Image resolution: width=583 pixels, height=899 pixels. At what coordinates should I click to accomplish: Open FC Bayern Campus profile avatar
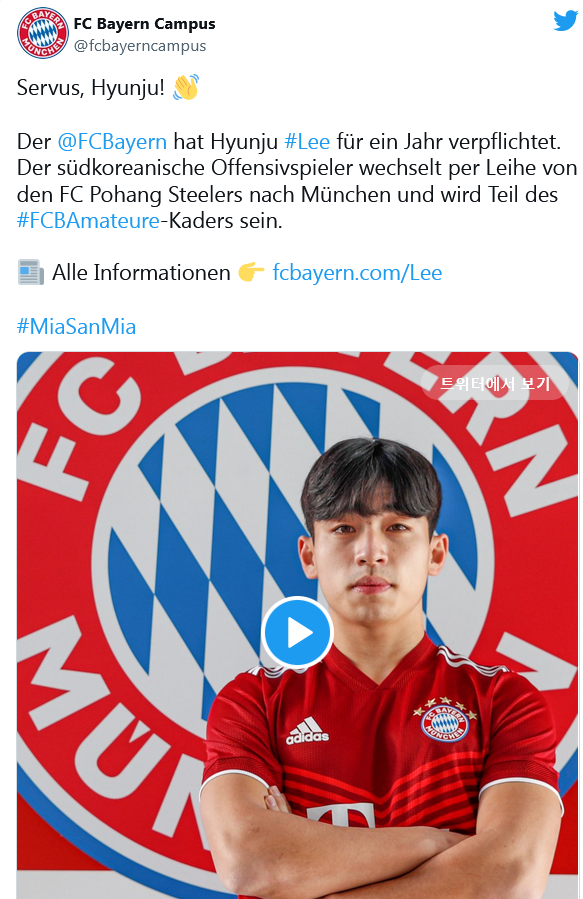(42, 33)
